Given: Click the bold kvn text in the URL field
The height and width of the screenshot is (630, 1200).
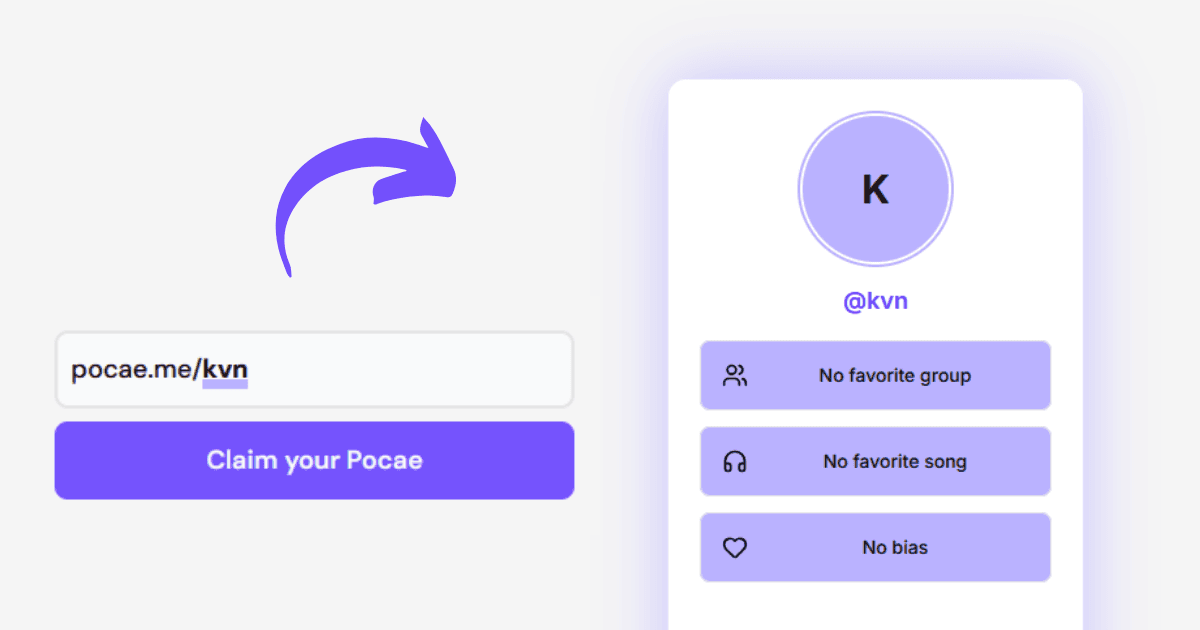Looking at the screenshot, I should coord(225,369).
